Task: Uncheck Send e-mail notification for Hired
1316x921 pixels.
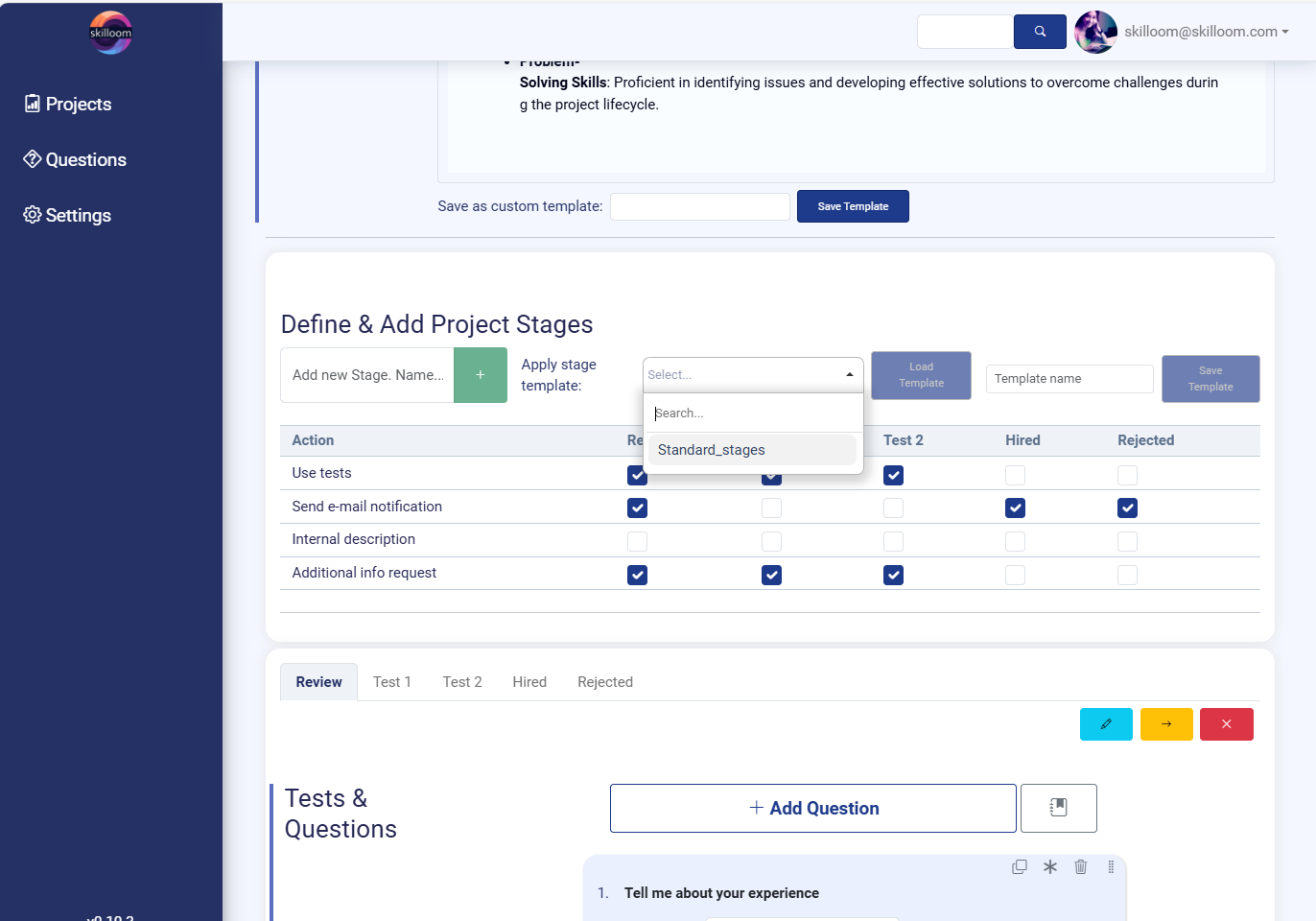Action: pos(1015,508)
